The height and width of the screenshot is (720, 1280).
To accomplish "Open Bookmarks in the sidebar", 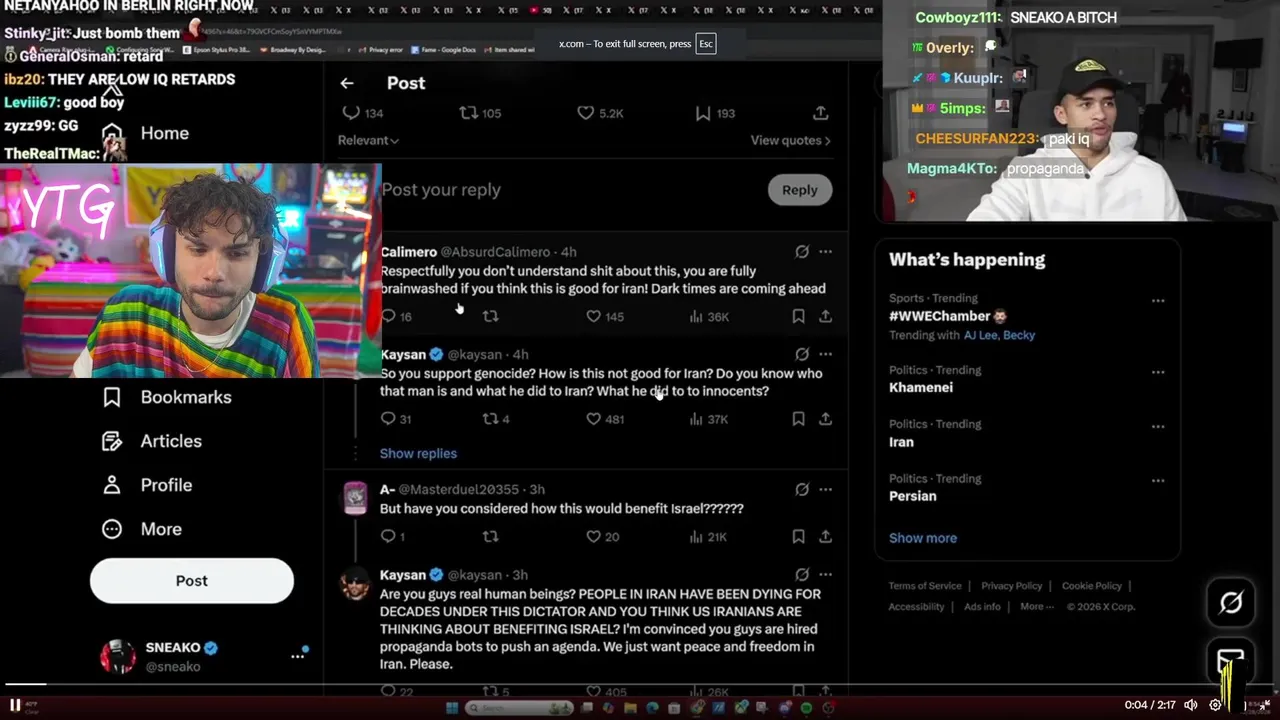I will (x=167, y=397).
